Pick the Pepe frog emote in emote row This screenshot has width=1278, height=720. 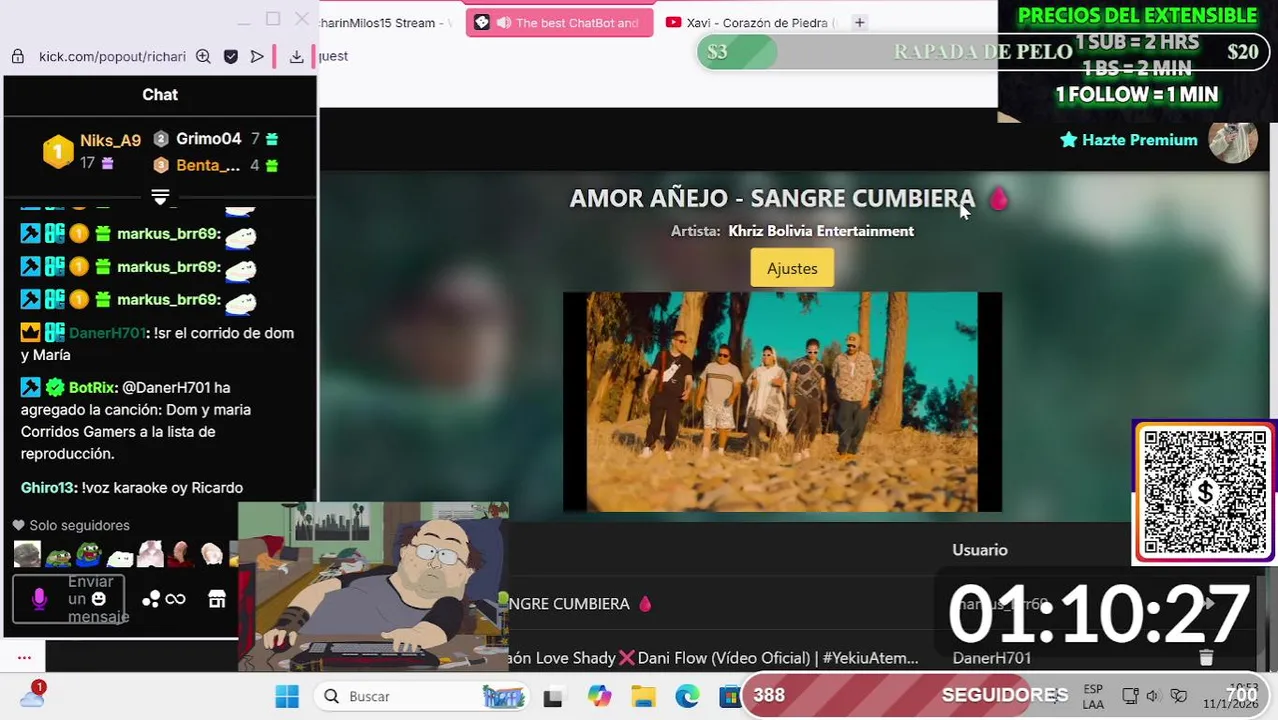(x=89, y=554)
